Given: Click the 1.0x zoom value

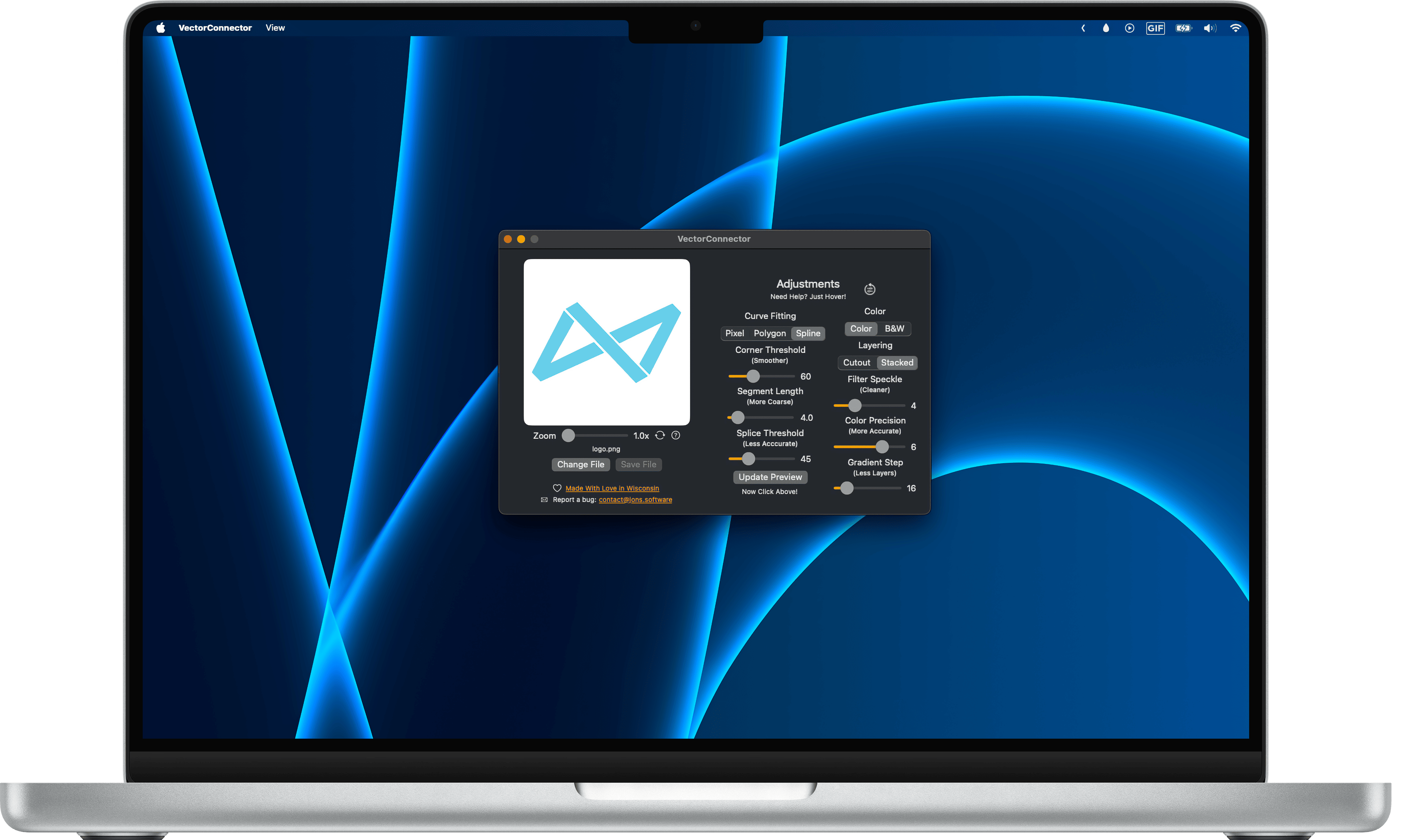Looking at the screenshot, I should pyautogui.click(x=641, y=436).
